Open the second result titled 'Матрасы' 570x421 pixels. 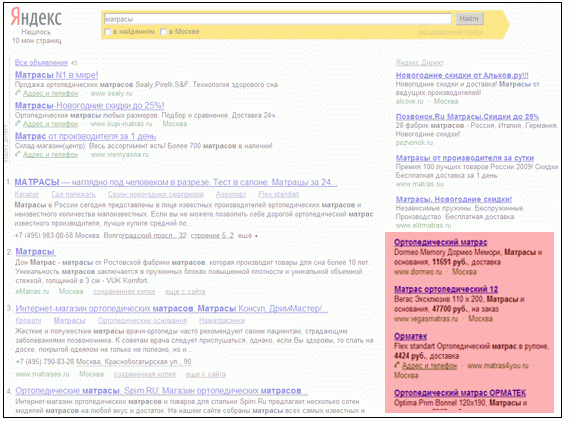tap(35, 252)
